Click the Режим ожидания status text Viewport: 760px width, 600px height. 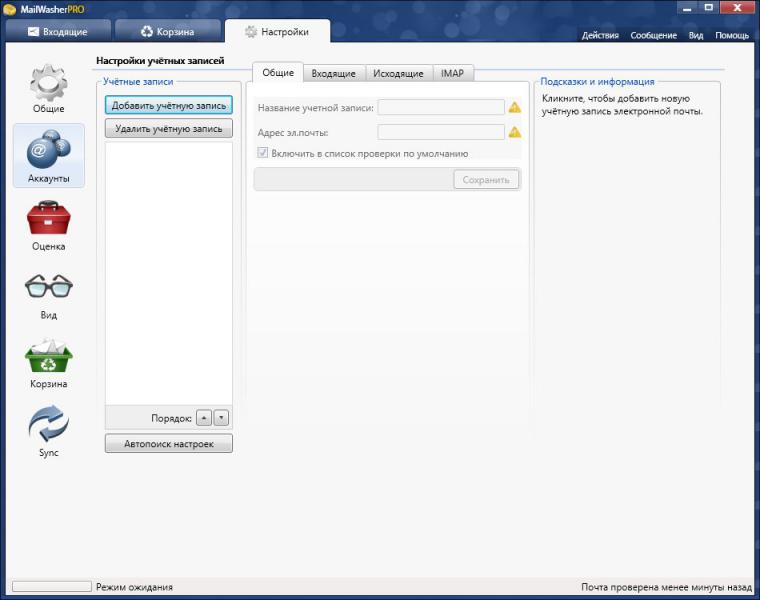(x=134, y=587)
